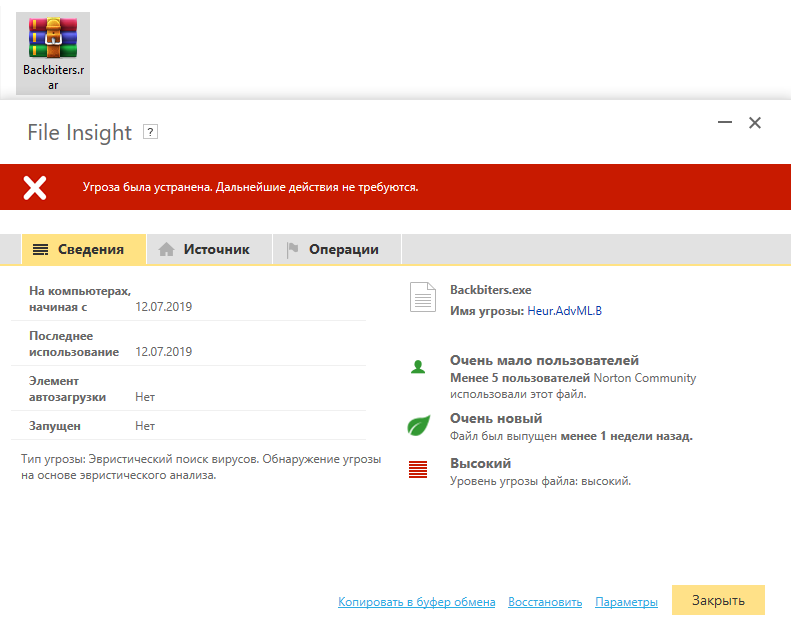
Task: Click the Высокий threat level heading
Action: 480,463
